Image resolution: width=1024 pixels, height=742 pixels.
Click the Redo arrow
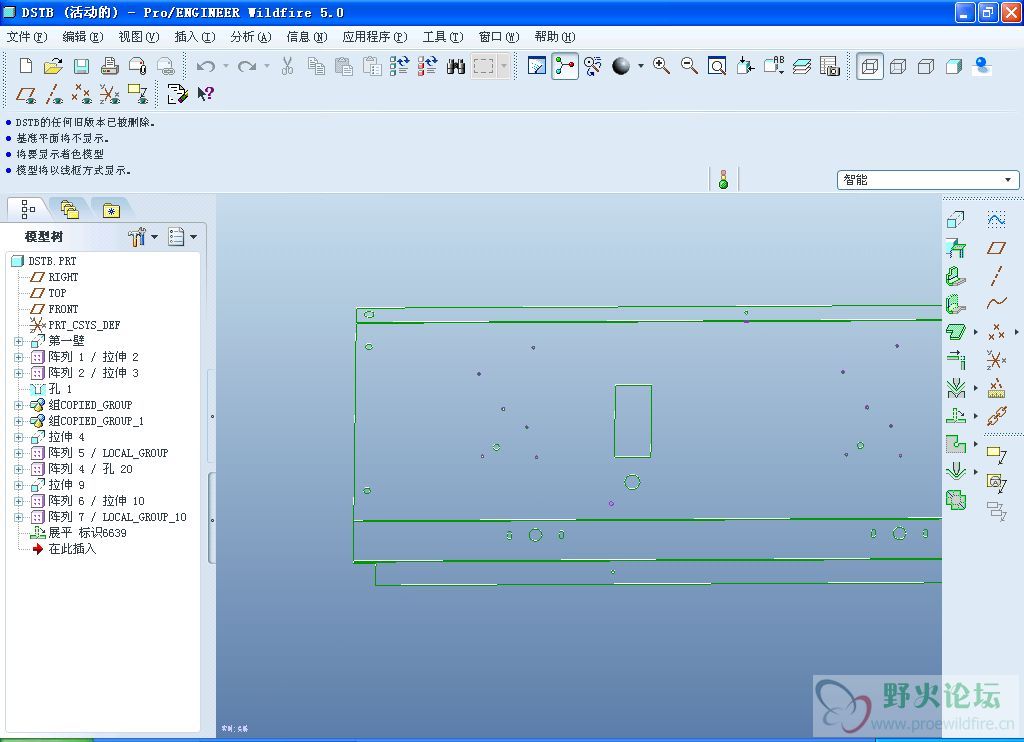[x=247, y=66]
